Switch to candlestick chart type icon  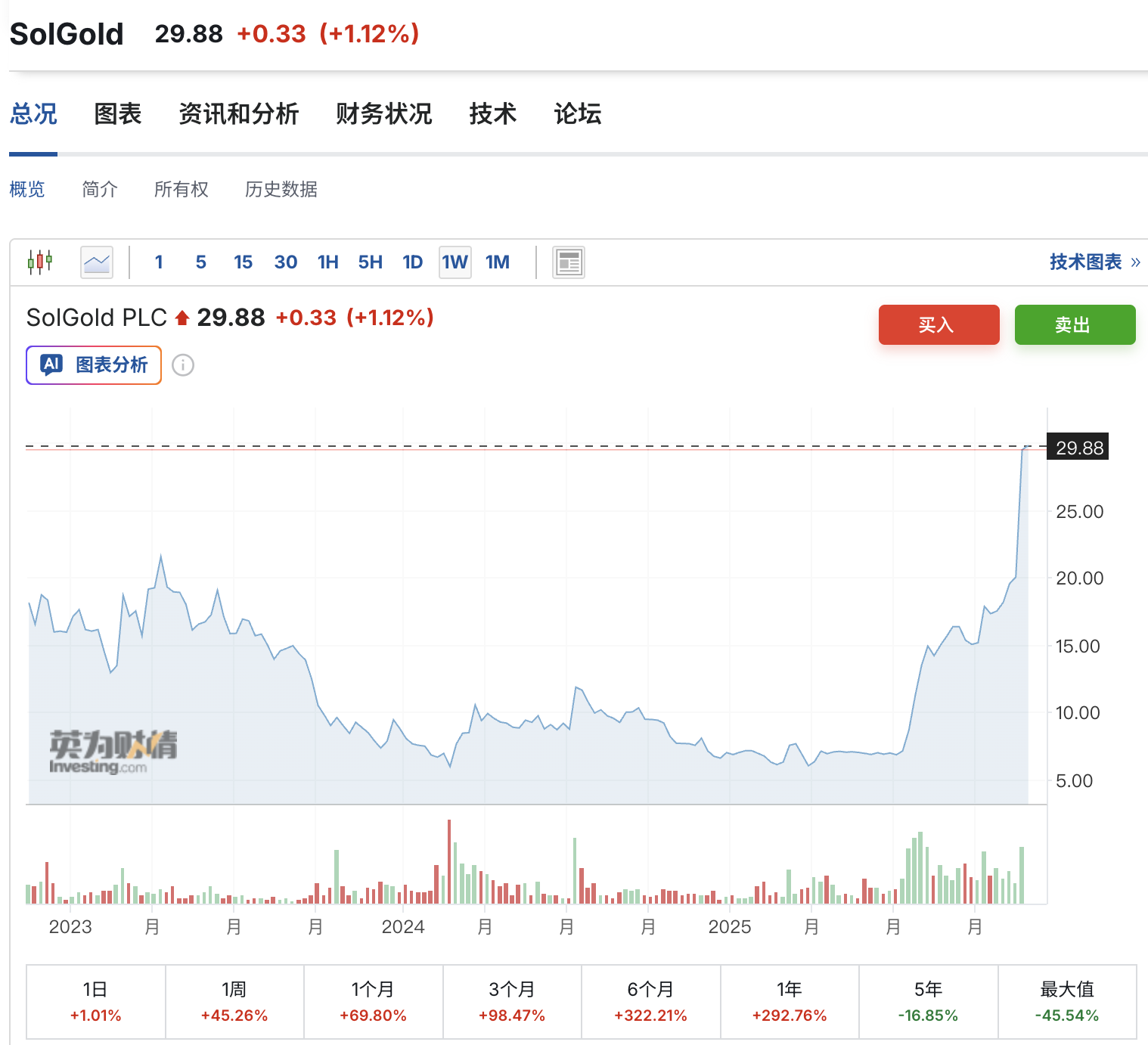40,262
